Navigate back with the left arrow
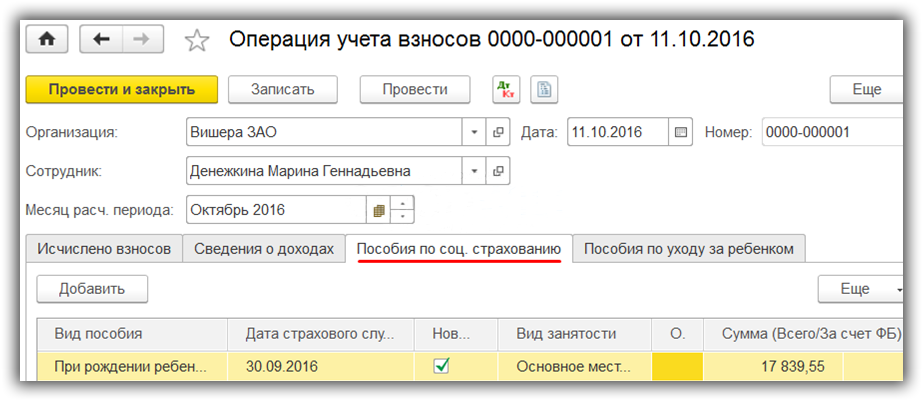This screenshot has height=401, width=923. coord(101,39)
